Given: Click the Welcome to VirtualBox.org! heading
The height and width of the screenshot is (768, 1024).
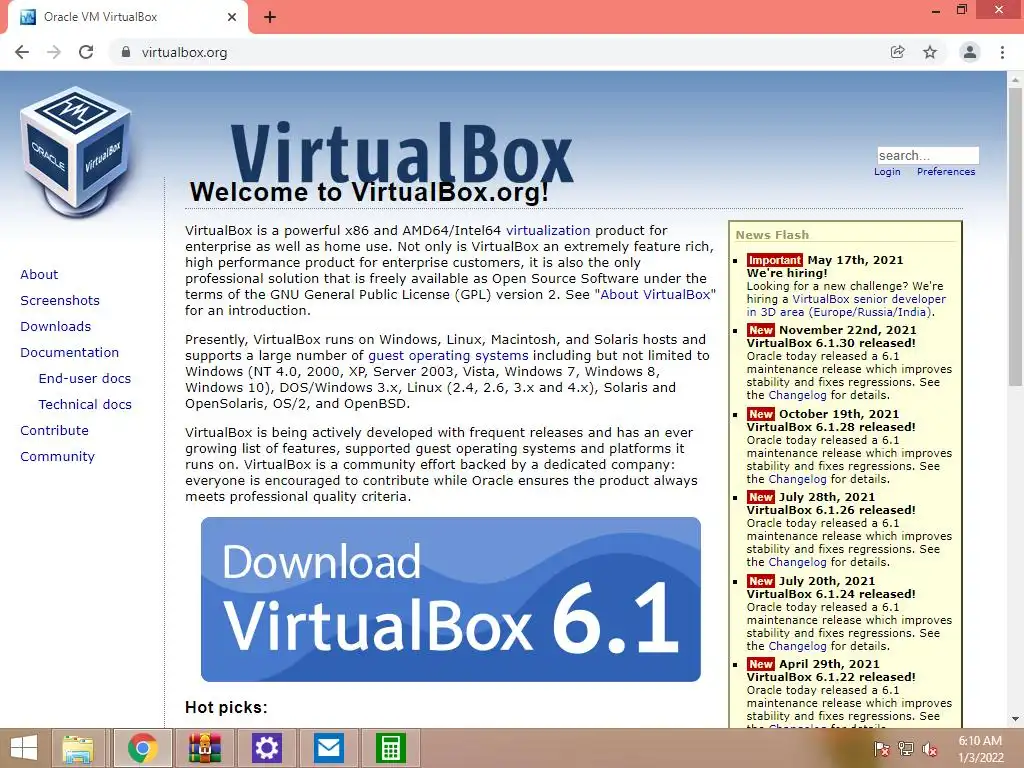Looking at the screenshot, I should coord(369,192).
